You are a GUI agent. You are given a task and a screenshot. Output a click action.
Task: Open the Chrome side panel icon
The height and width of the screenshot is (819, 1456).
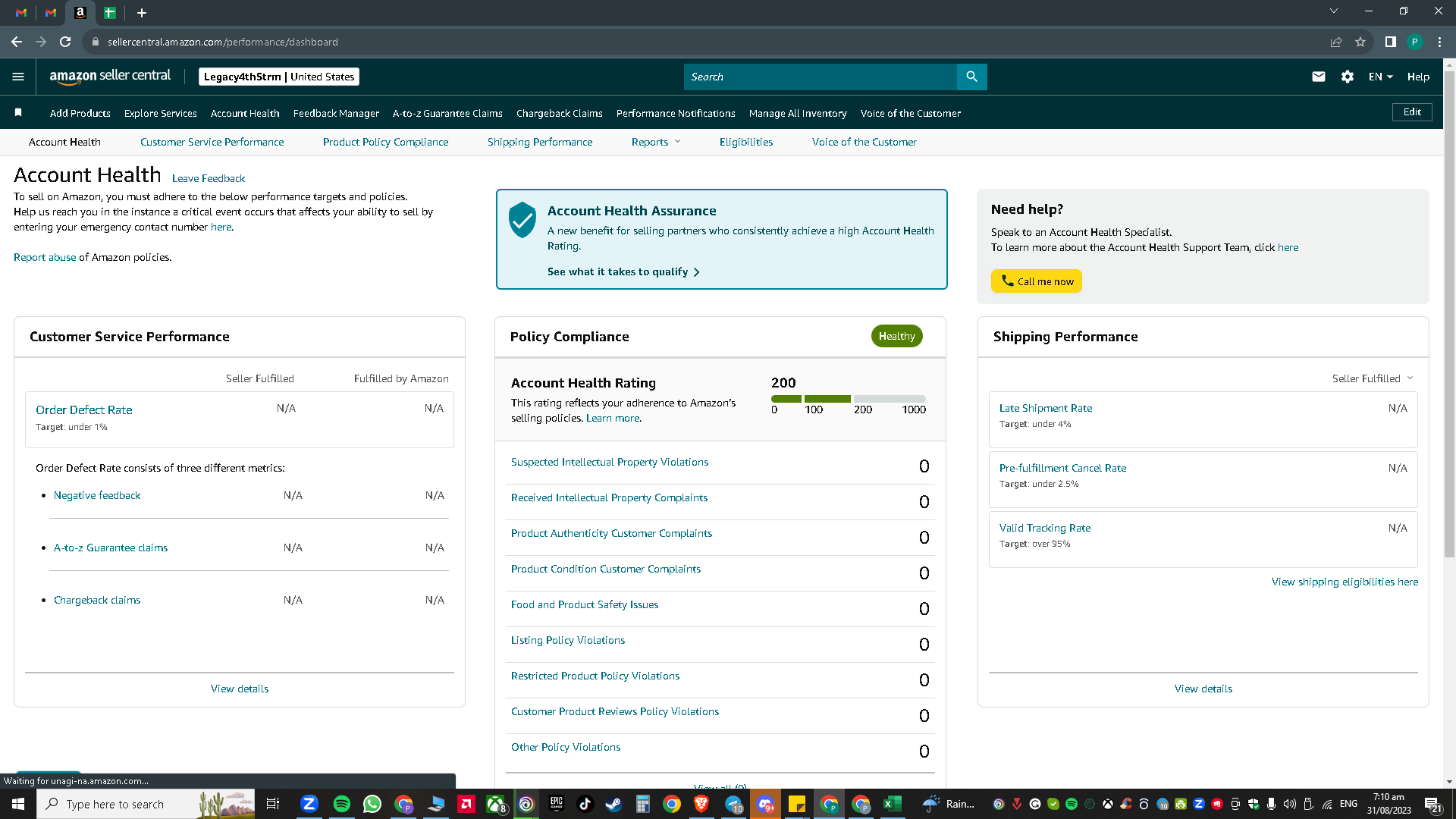tap(1390, 42)
